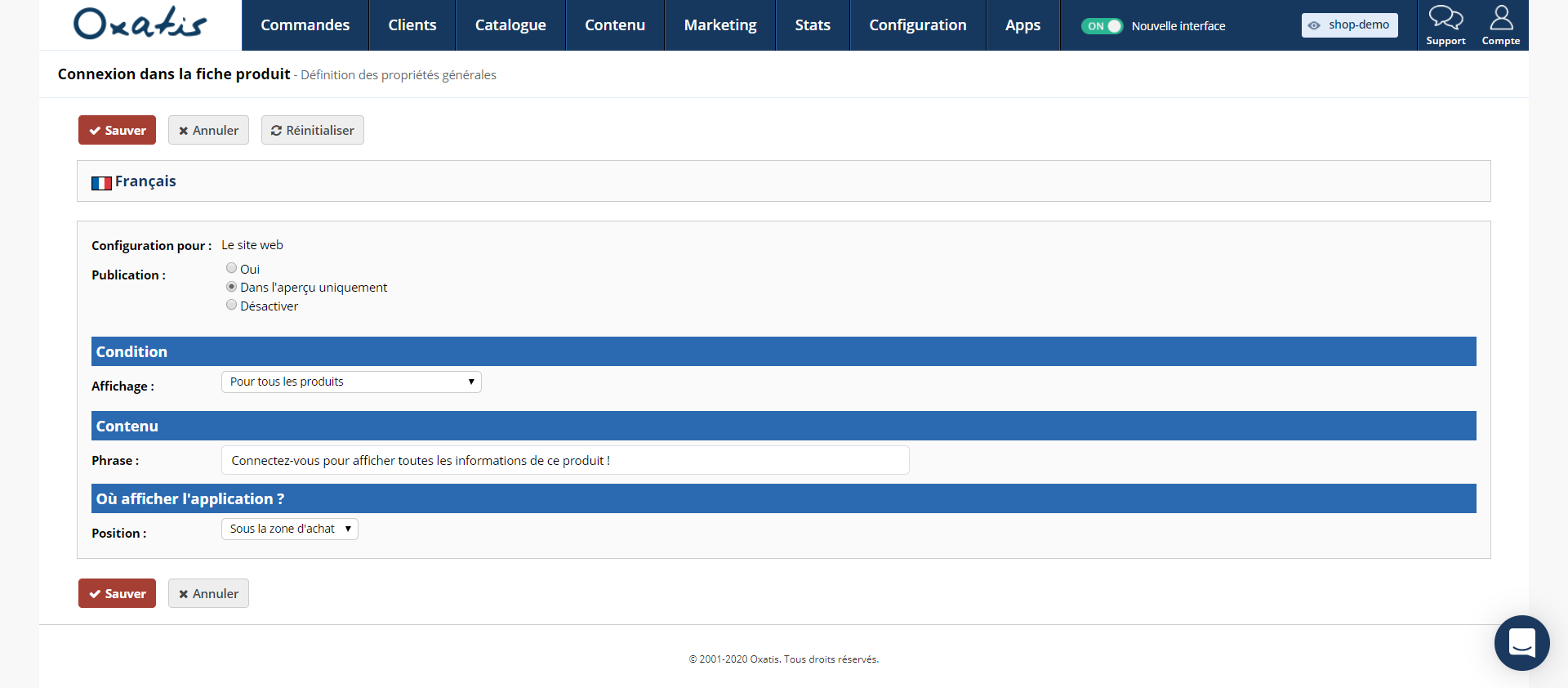Click the copyright Oxatis footer text
This screenshot has height=688, width=1568.
pos(784,659)
